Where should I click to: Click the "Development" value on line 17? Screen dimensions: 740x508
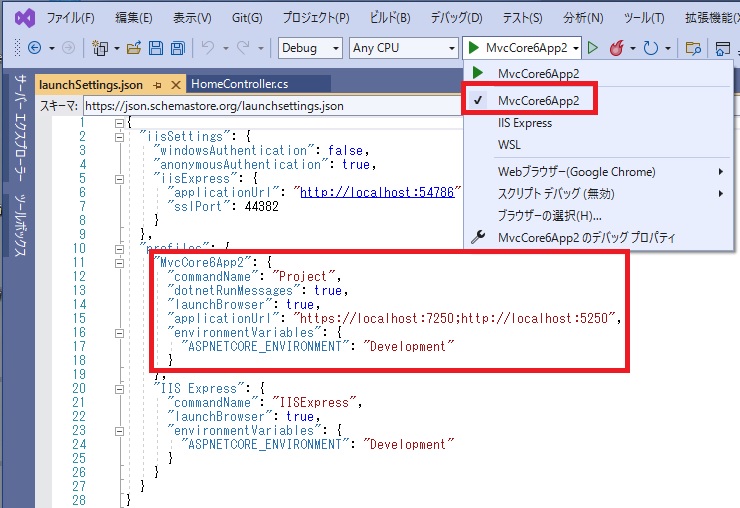(x=409, y=347)
